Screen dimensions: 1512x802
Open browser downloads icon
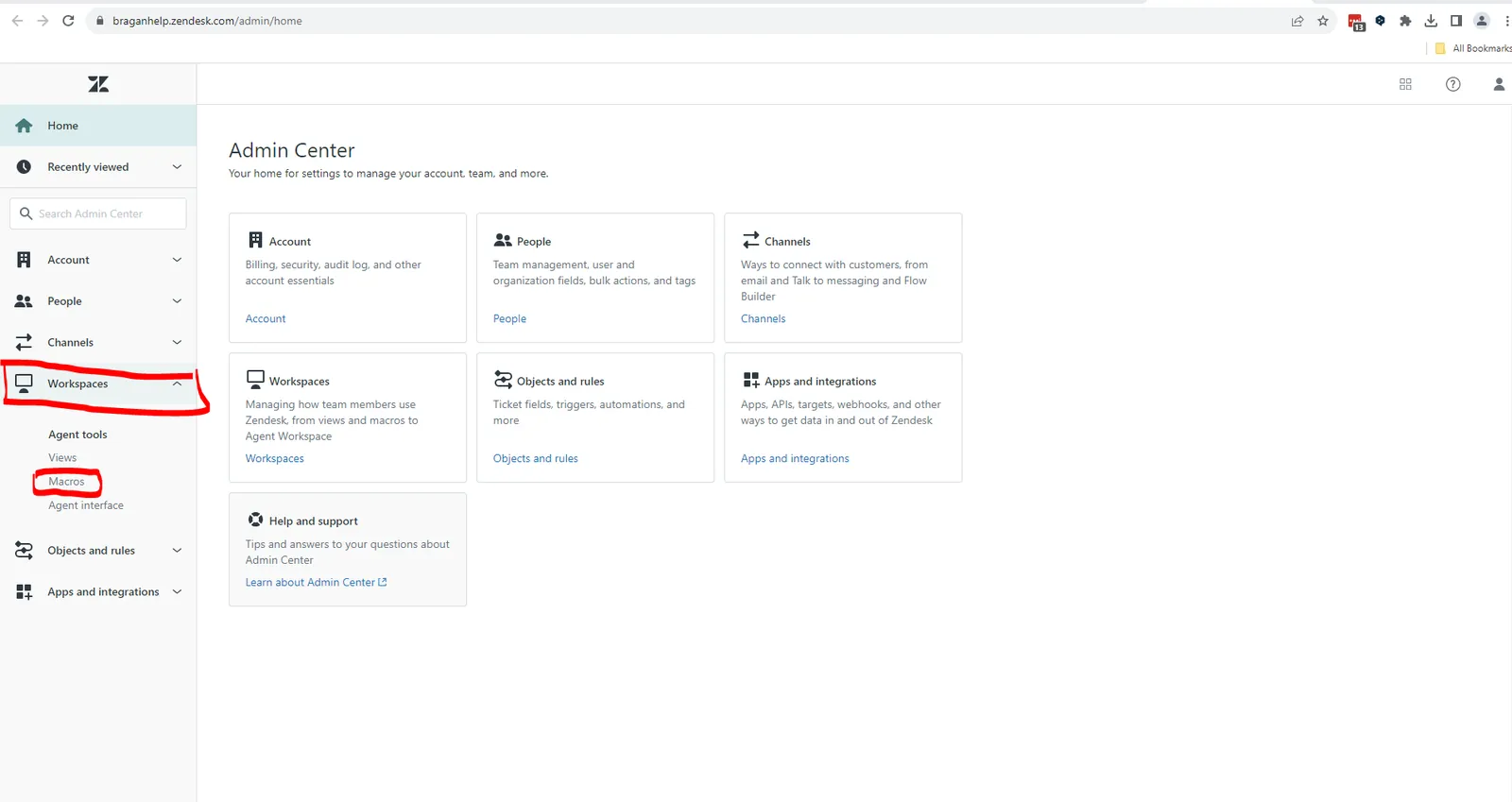click(1431, 21)
